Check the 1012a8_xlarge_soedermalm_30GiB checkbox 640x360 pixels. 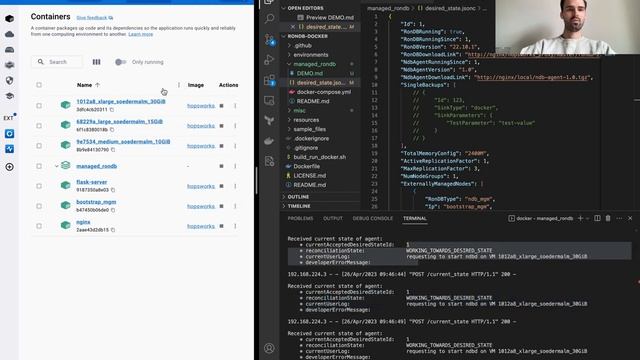pyautogui.click(x=39, y=106)
